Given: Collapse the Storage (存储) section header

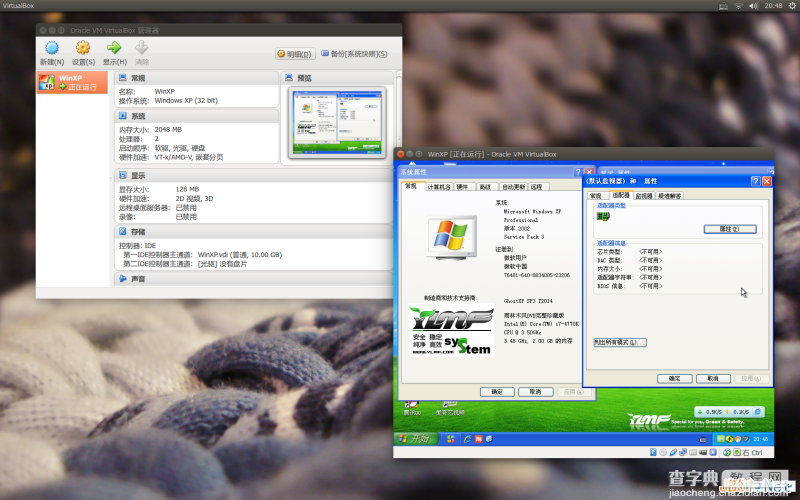Looking at the screenshot, I should point(254,231).
